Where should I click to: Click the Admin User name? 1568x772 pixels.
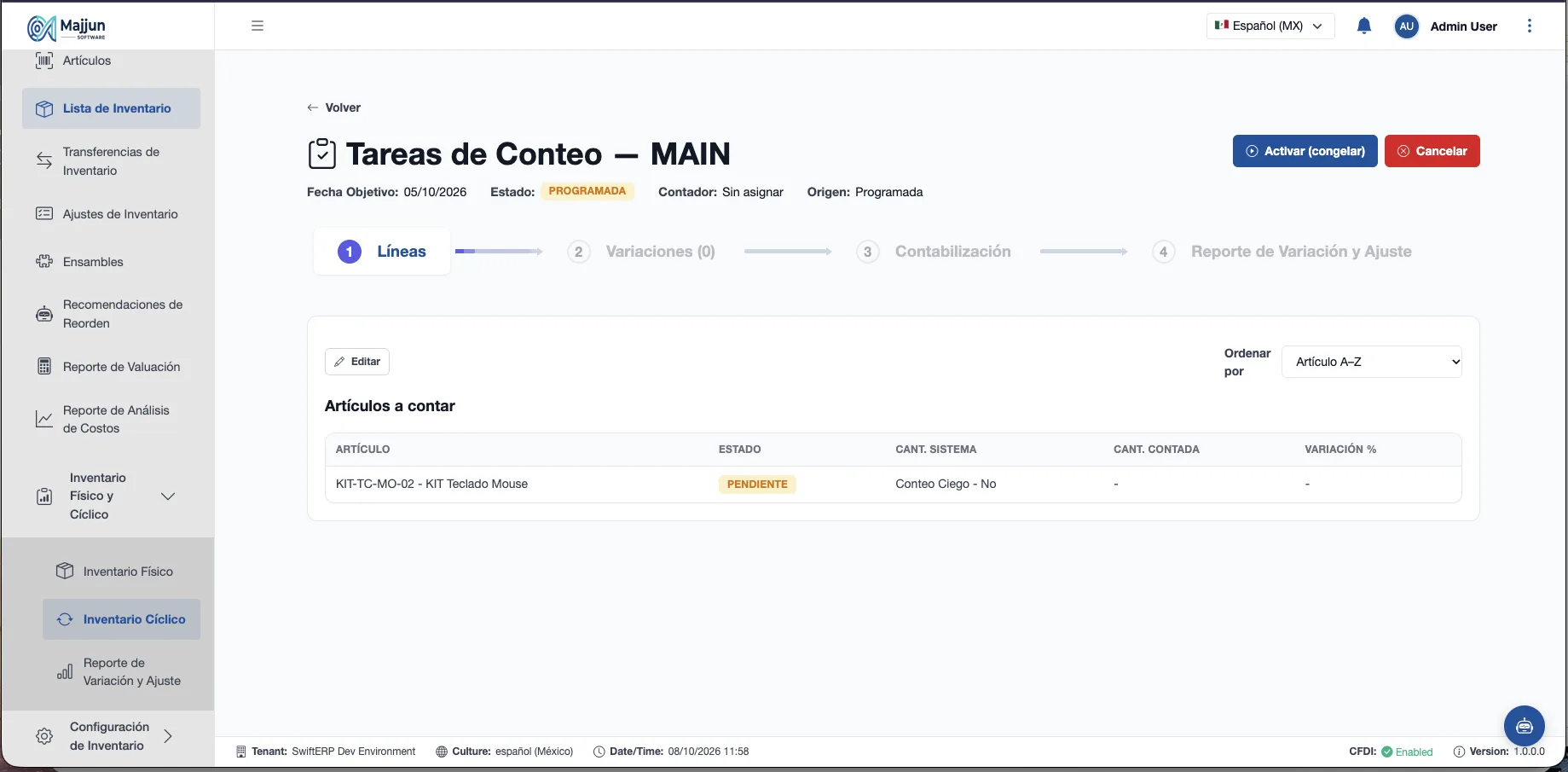point(1464,26)
